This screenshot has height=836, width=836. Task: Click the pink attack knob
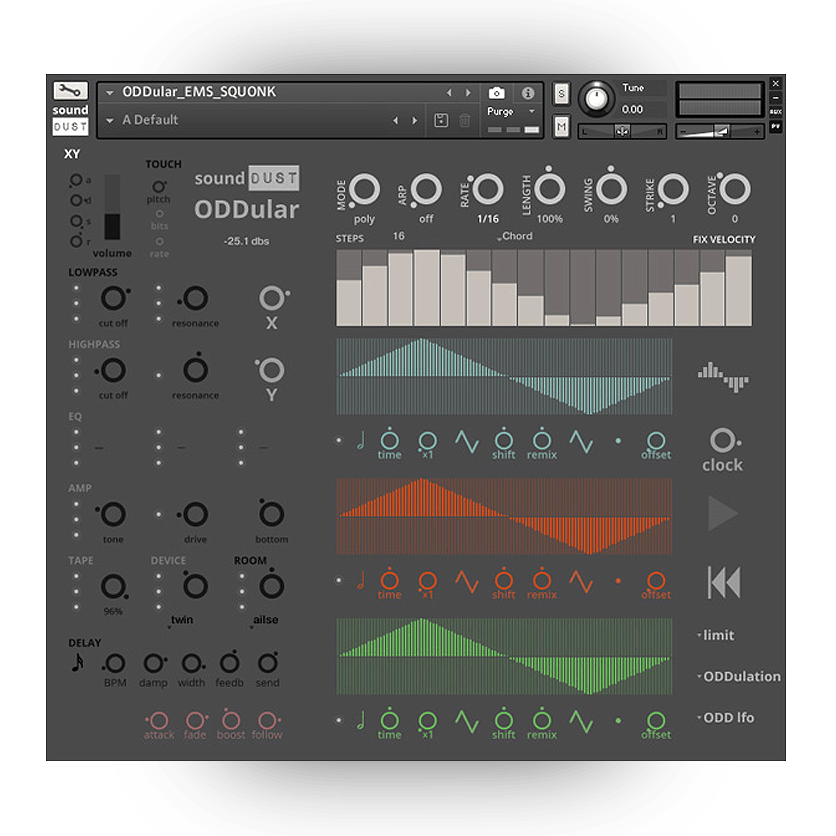coord(158,720)
